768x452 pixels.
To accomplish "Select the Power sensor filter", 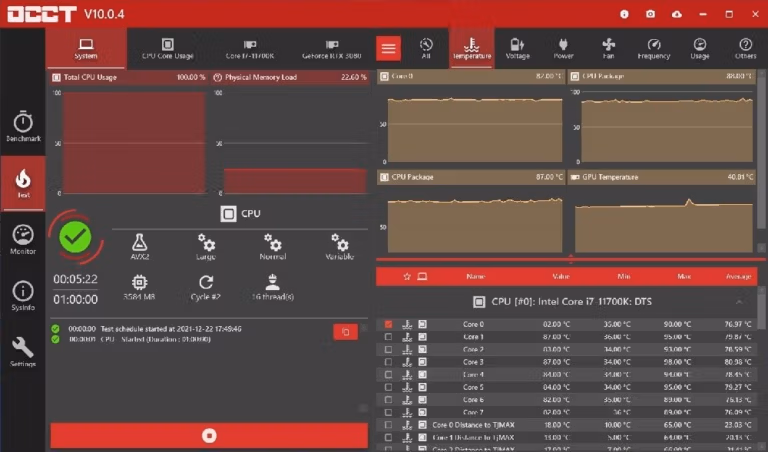I will (563, 48).
